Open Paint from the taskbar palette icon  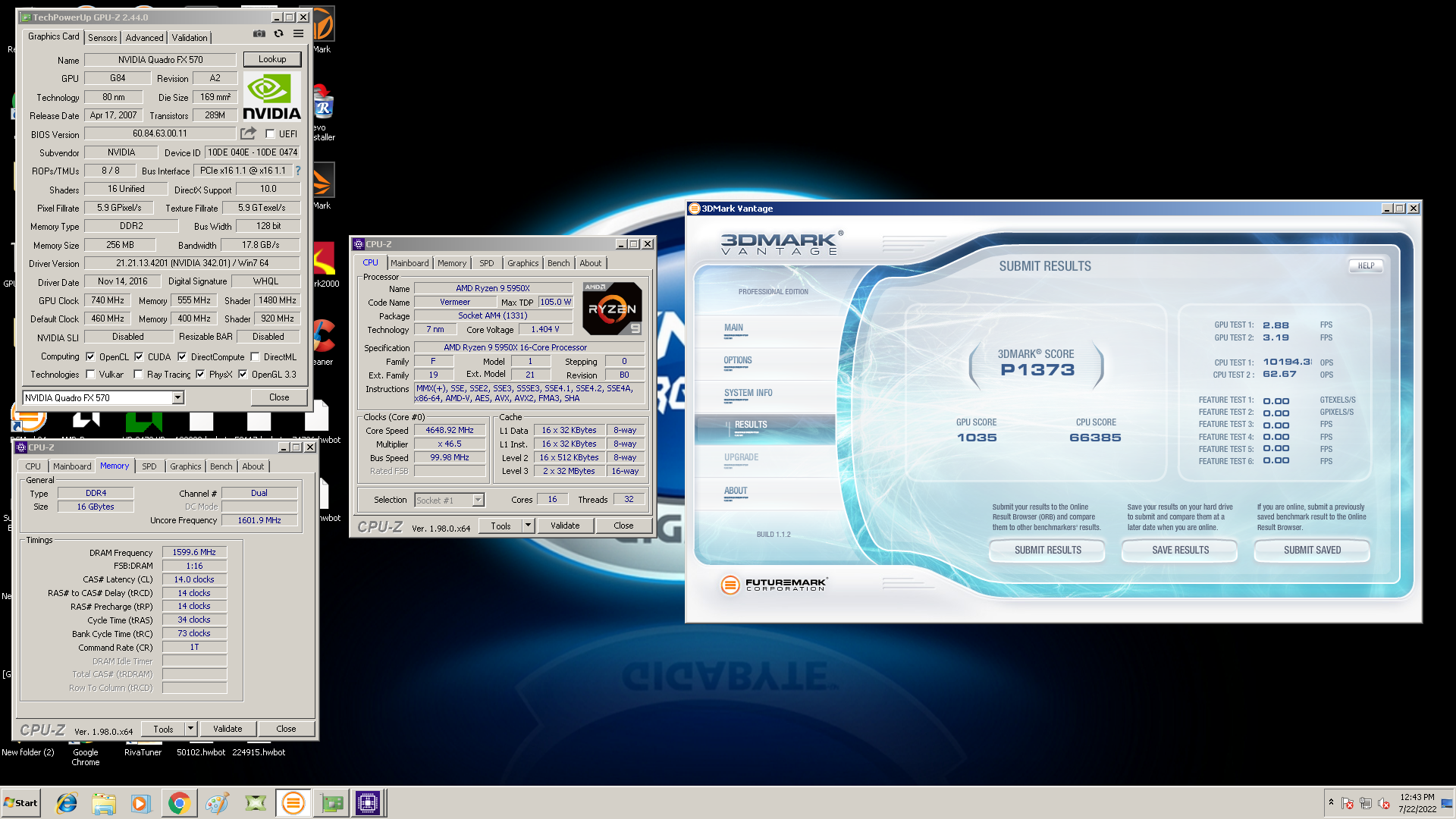click(x=217, y=803)
